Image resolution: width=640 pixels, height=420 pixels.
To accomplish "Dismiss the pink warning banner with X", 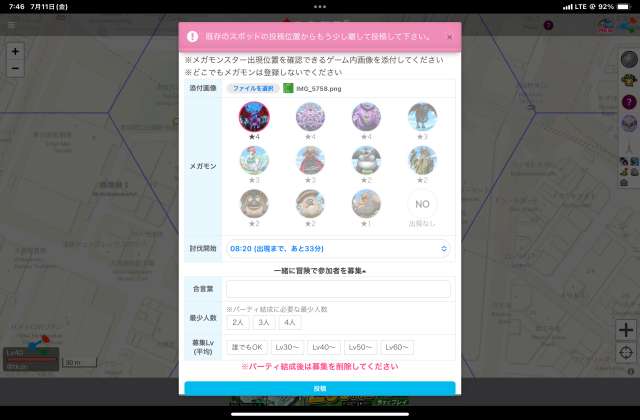I will (449, 37).
